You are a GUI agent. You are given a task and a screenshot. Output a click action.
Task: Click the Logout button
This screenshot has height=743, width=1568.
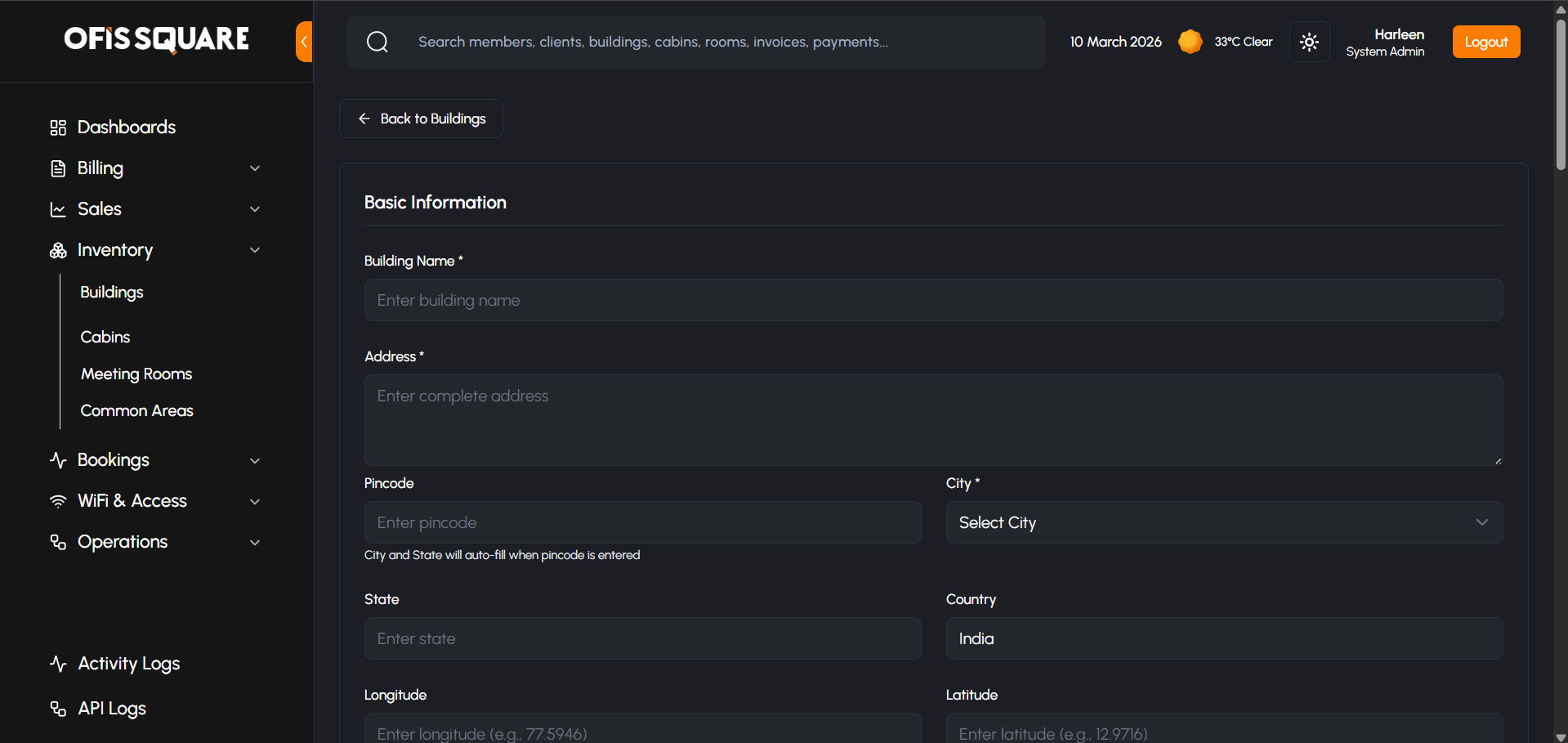(x=1485, y=42)
